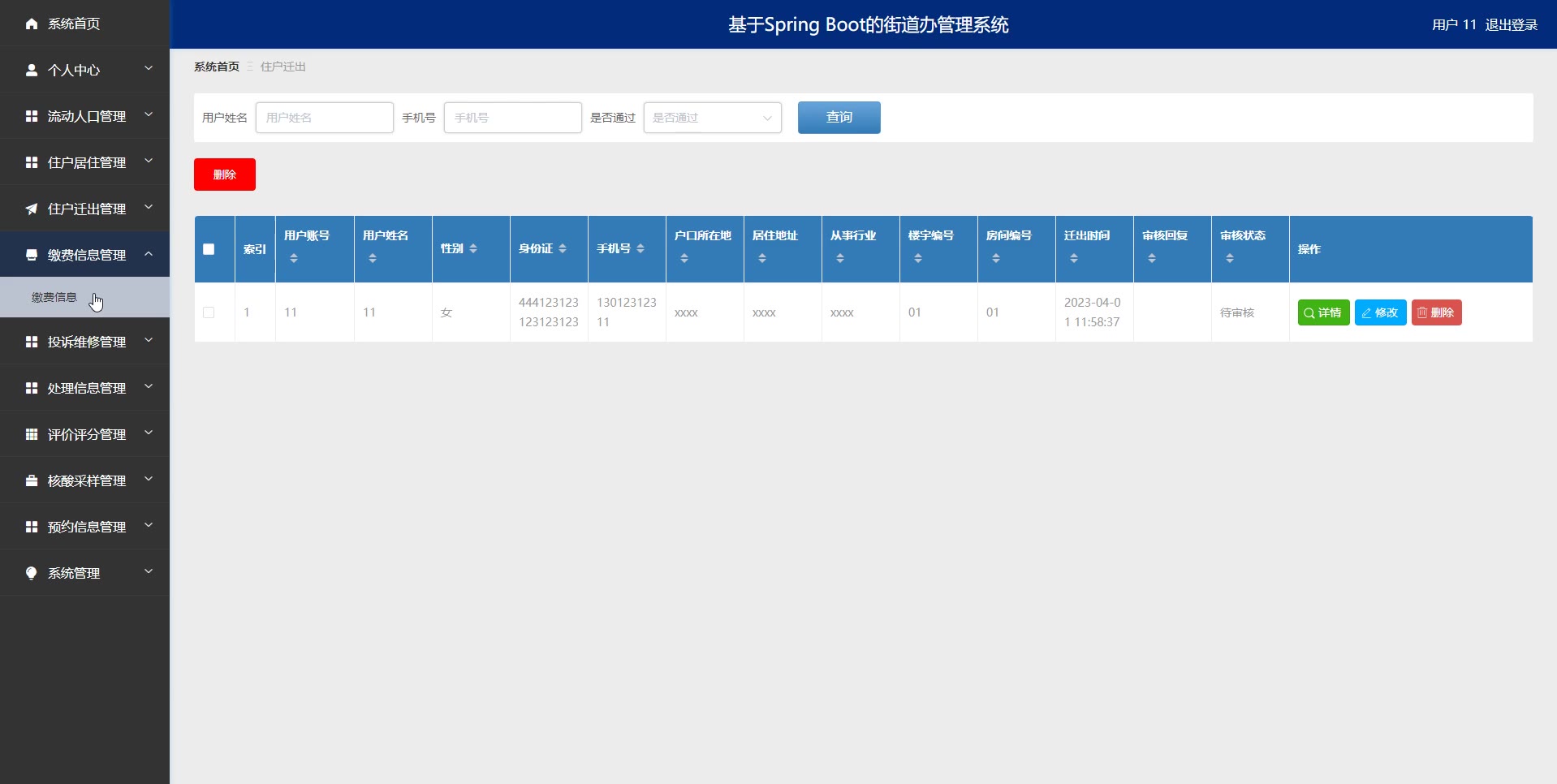The image size is (1557, 784).
Task: Click the icon beside 缴费信息管理
Action: (32, 255)
